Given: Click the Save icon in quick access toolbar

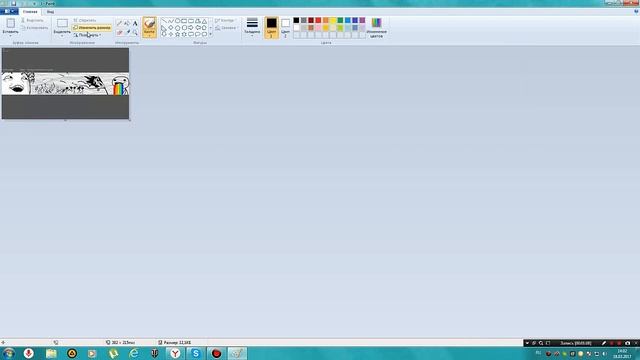Looking at the screenshot, I should click(13, 3).
